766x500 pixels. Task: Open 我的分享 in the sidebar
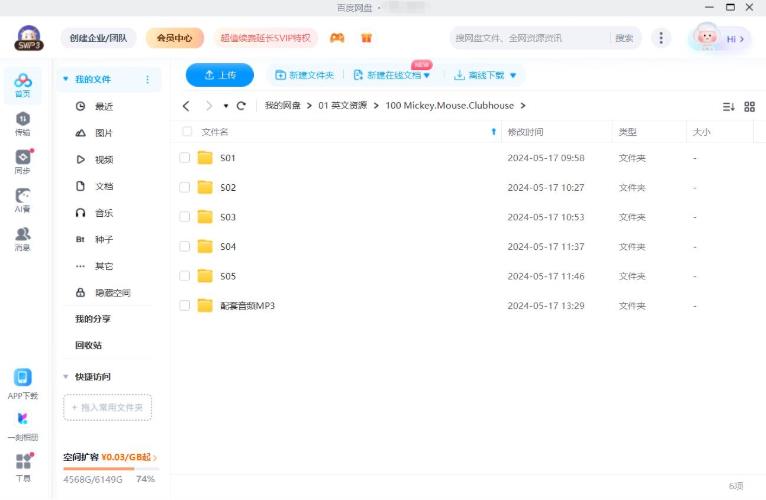pyautogui.click(x=93, y=319)
